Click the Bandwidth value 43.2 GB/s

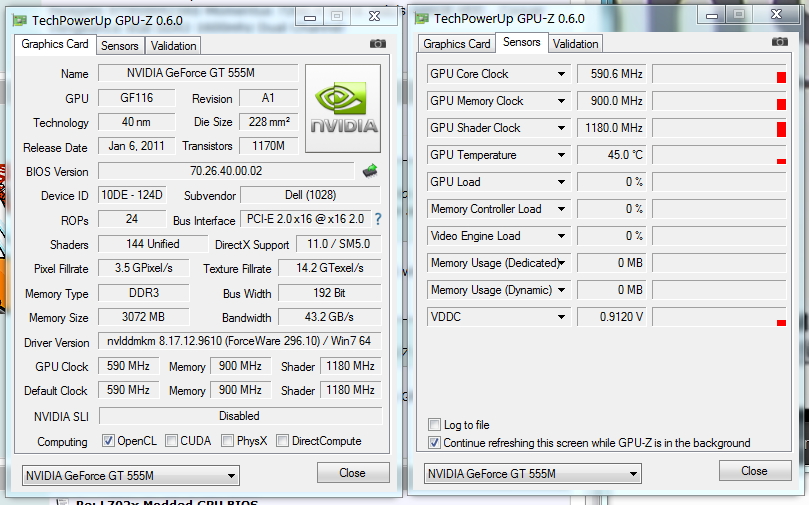329,317
